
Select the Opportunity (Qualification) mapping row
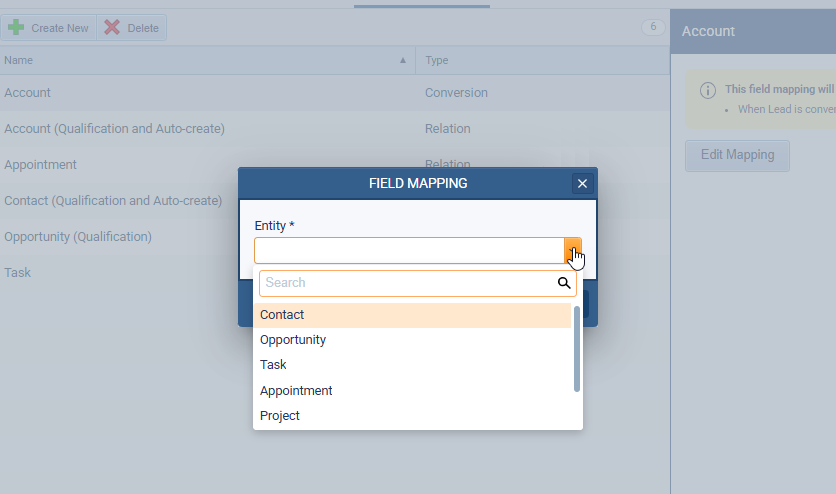(x=78, y=237)
